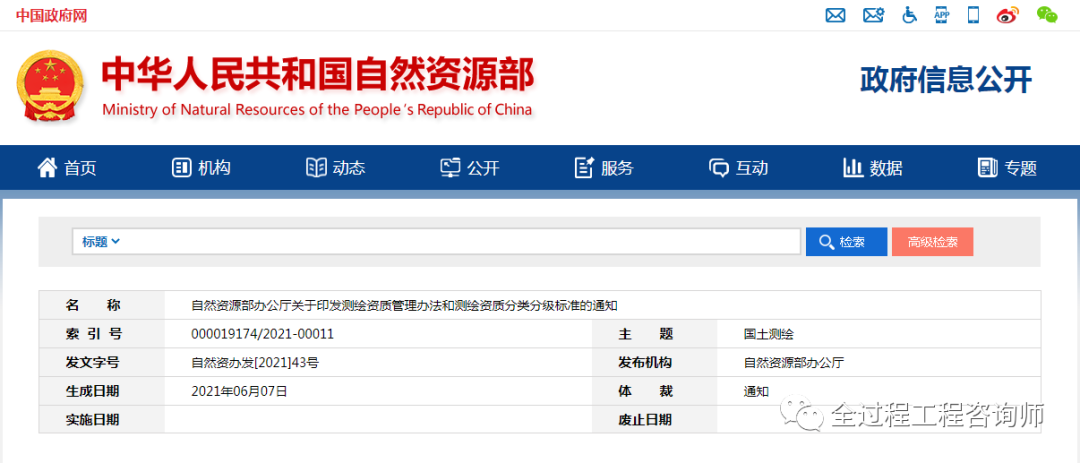Viewport: 1080px width, 463px height.
Task: Click the 机构 list icon
Action: click(x=181, y=167)
